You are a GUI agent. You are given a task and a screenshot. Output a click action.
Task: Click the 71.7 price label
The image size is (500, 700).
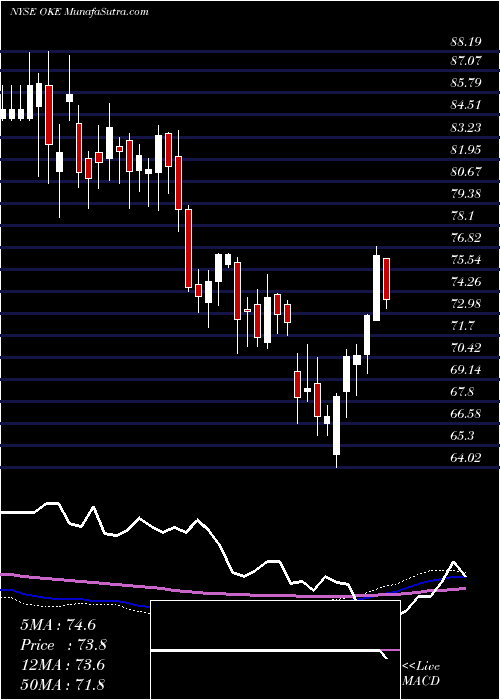(x=463, y=325)
